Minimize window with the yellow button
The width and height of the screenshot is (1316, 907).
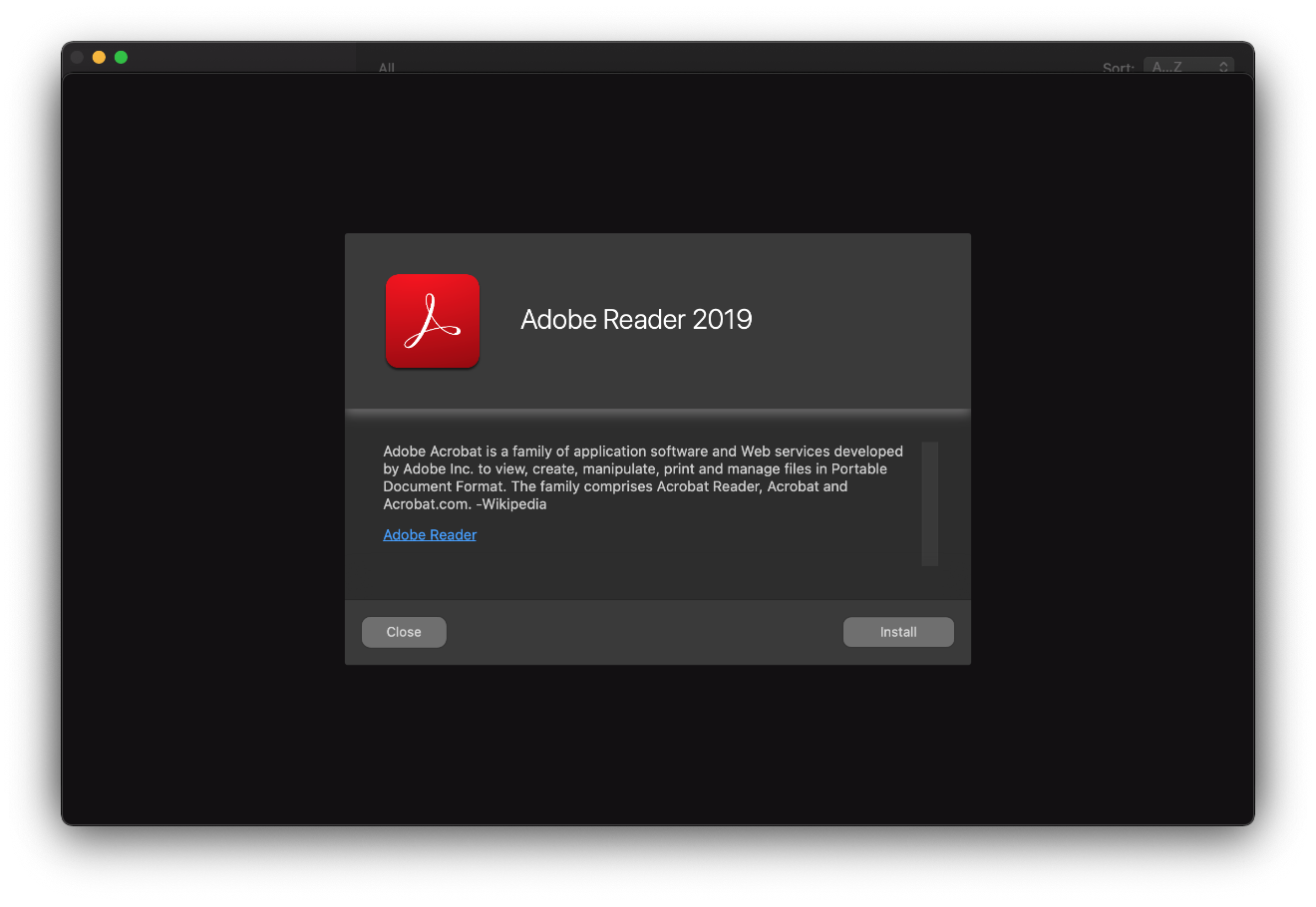[x=99, y=57]
